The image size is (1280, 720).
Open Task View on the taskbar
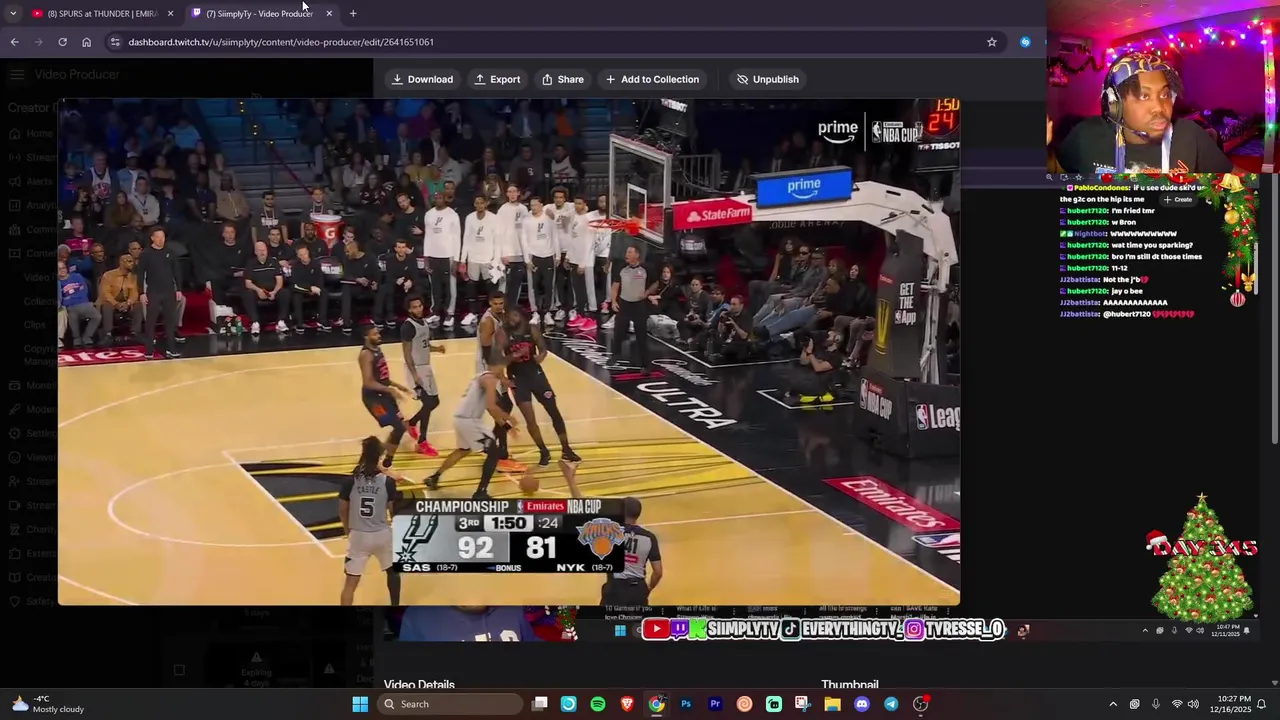[540, 704]
